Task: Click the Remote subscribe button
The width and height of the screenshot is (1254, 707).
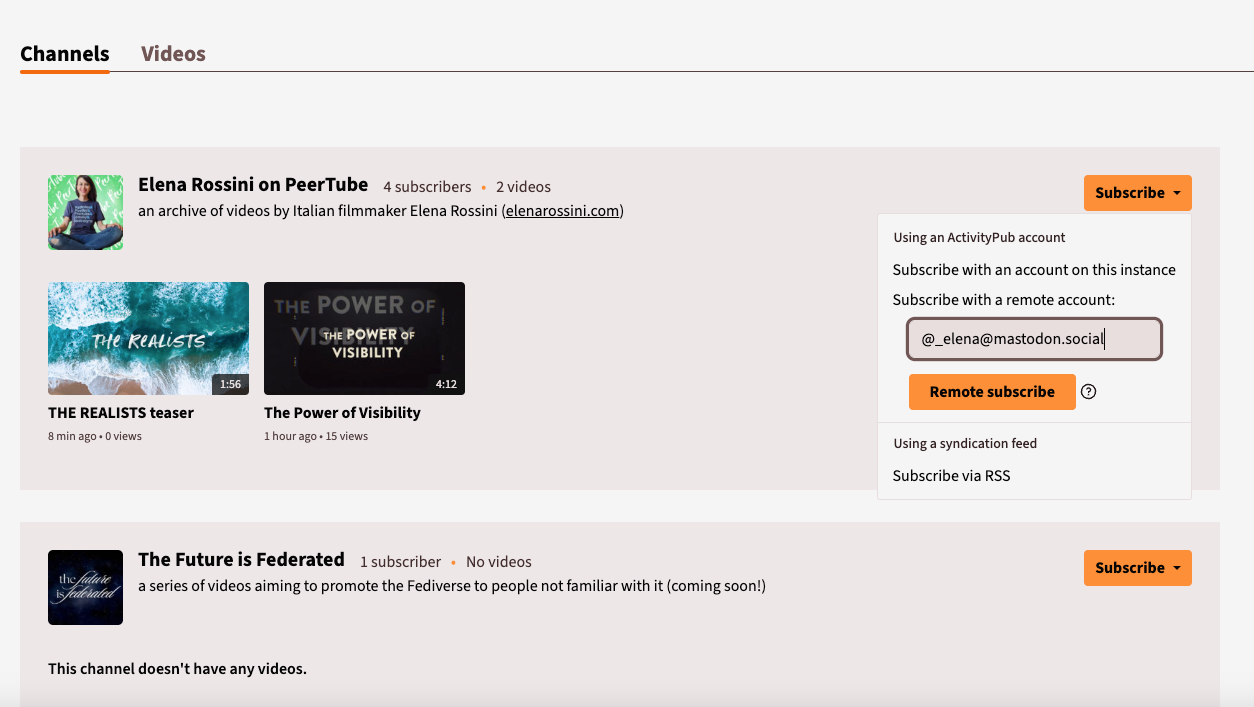Action: pos(991,391)
